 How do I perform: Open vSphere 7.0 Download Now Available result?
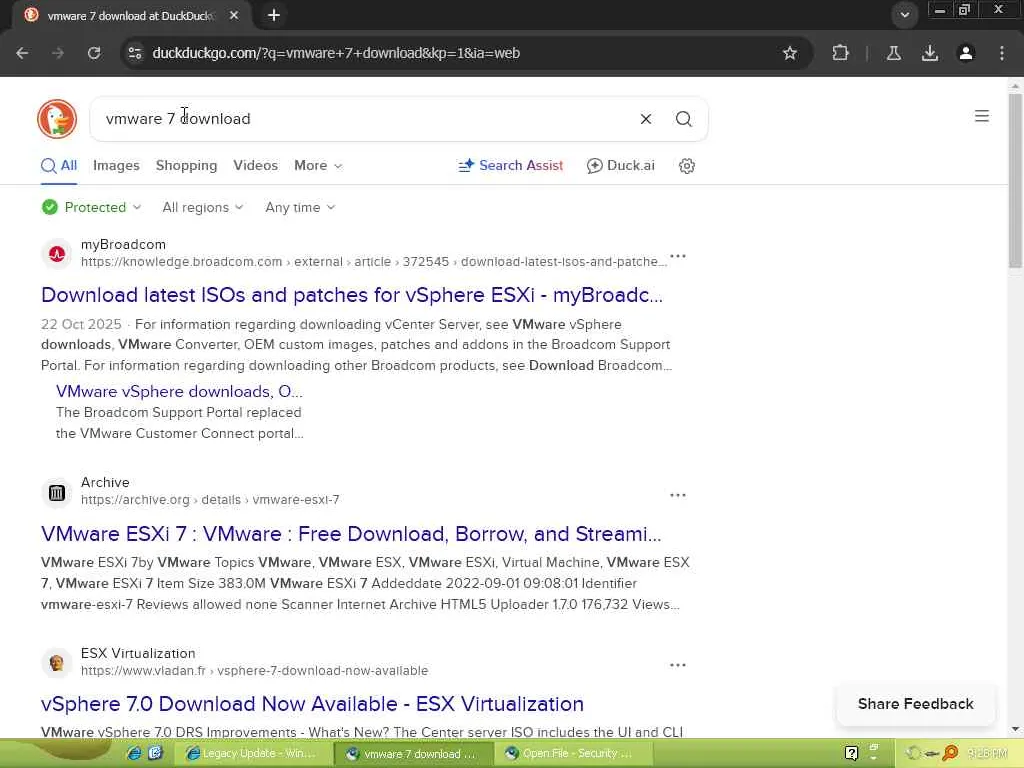coord(312,704)
